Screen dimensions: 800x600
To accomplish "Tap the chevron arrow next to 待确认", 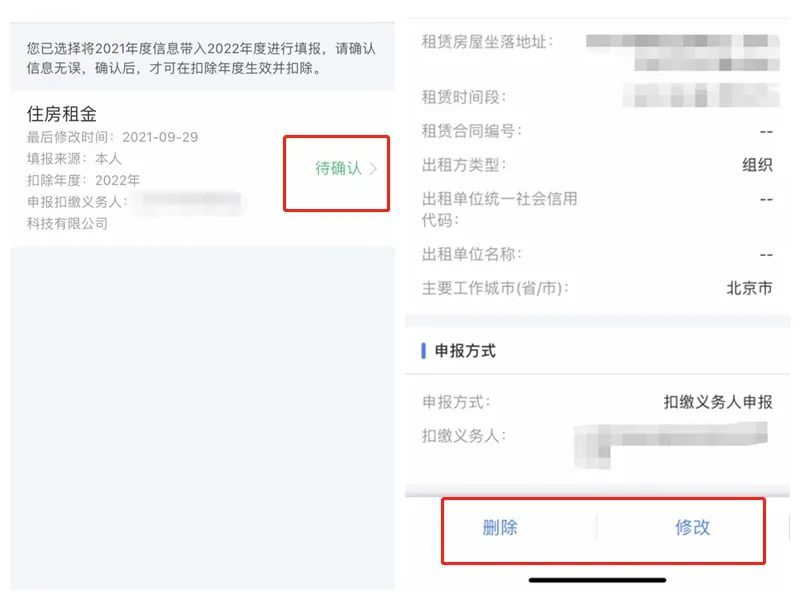I will coord(373,169).
